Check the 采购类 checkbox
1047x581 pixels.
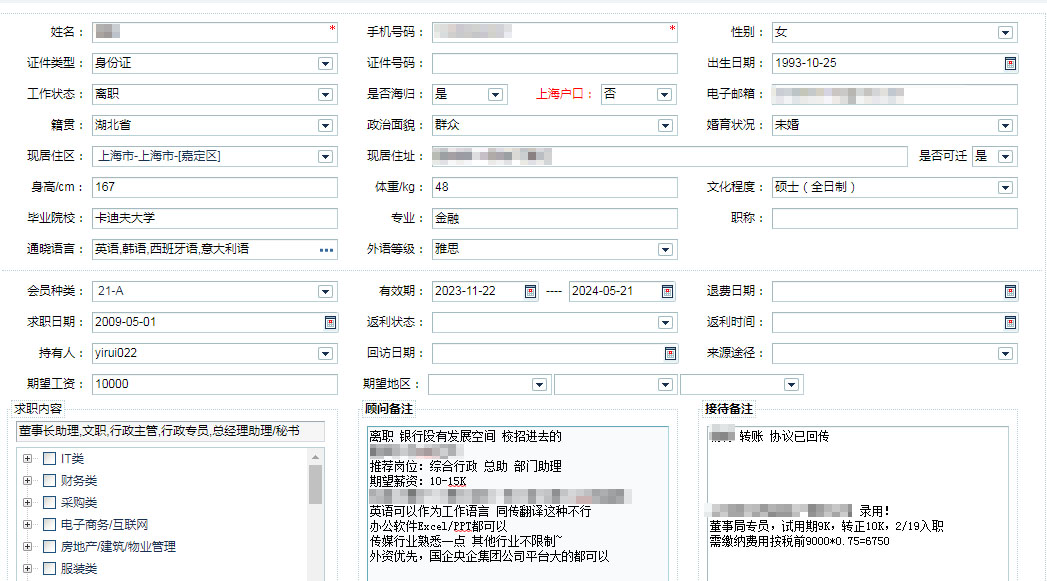pos(49,503)
